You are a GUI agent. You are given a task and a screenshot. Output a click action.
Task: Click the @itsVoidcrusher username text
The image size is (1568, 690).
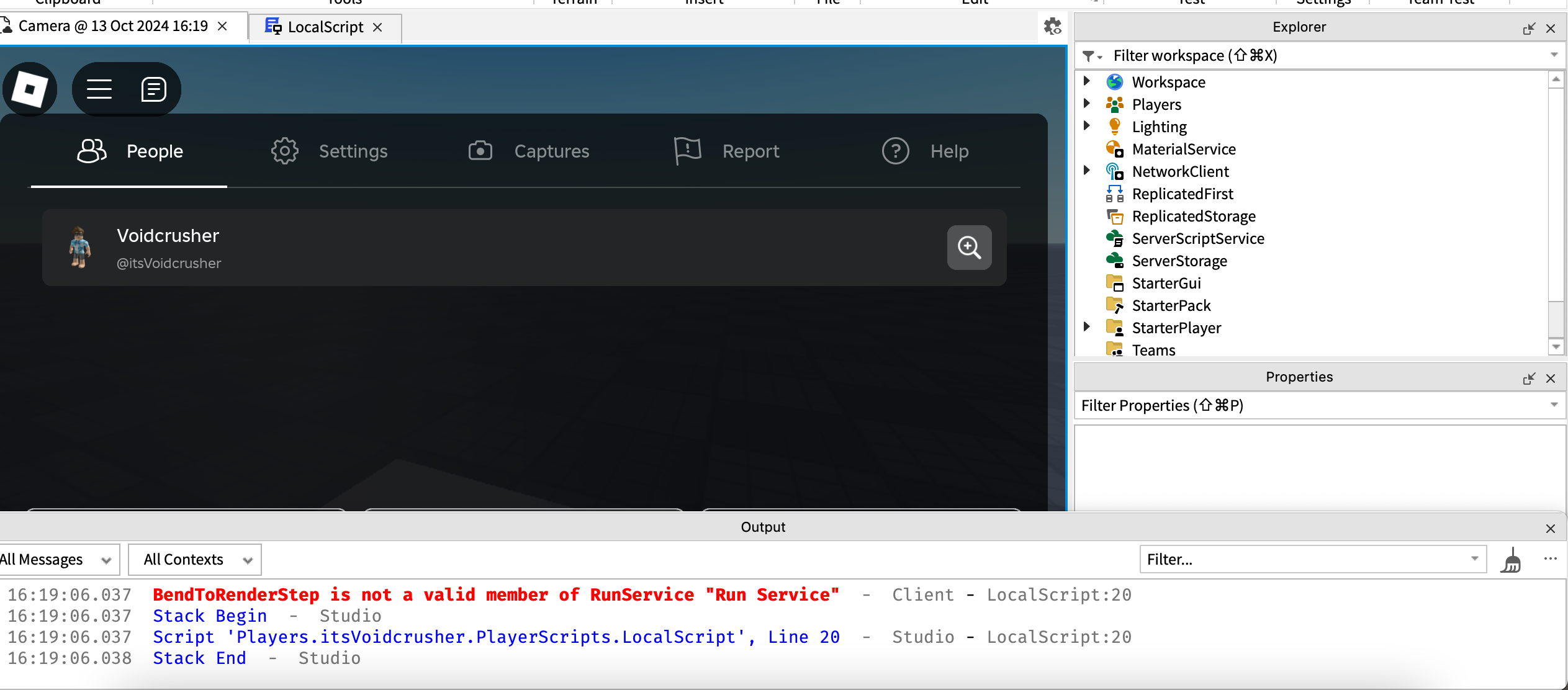click(169, 263)
